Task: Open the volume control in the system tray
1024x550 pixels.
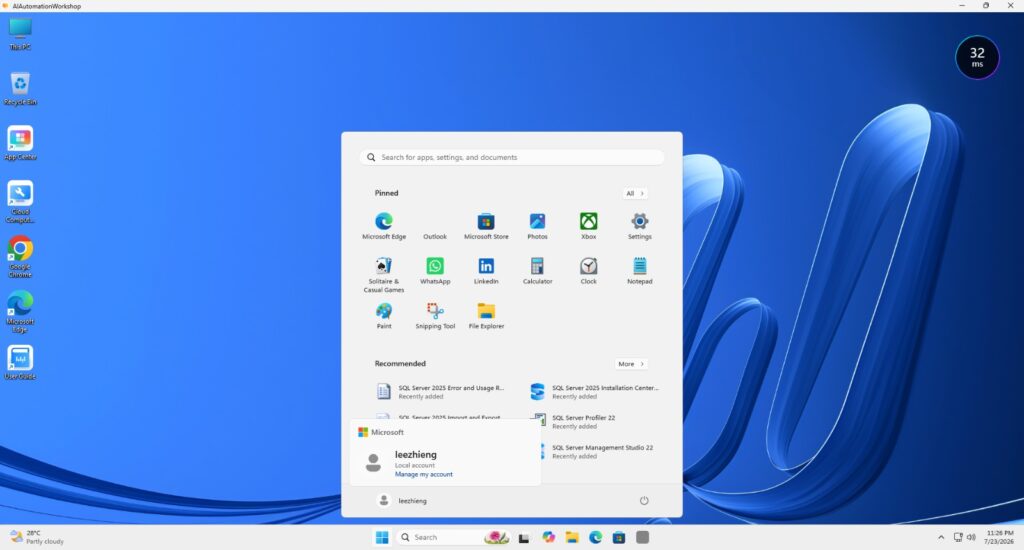Action: click(x=971, y=537)
